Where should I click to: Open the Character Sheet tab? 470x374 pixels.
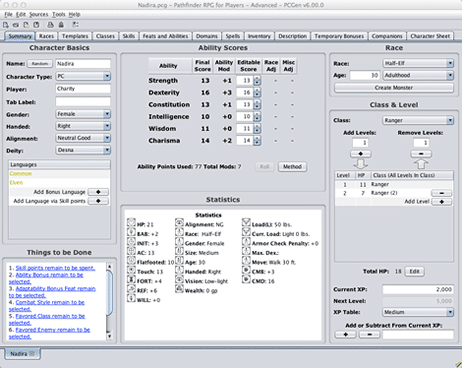[x=430, y=36]
